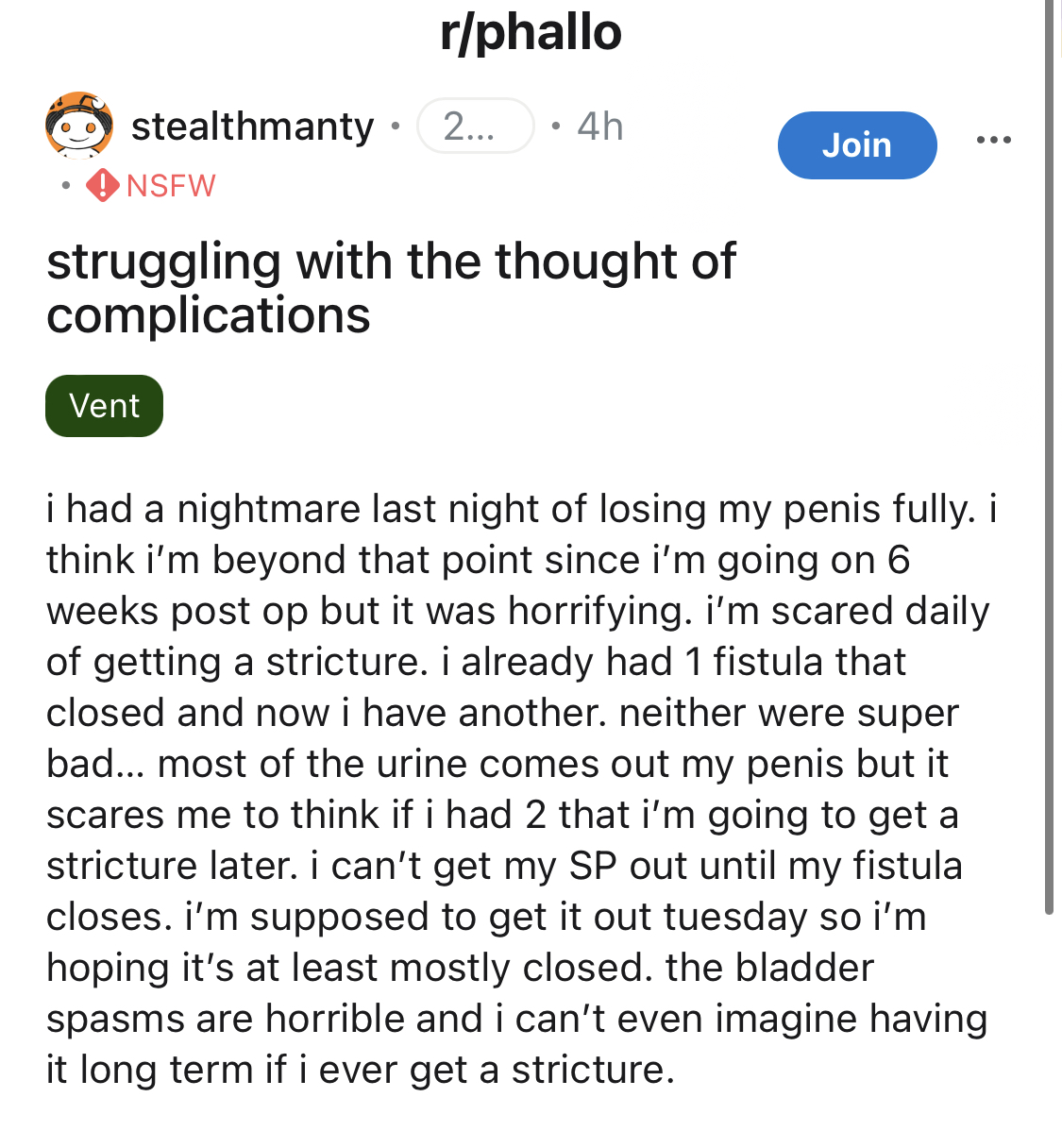Go to the r/phallo subreddit header
The image size is (1062, 1148).
point(531,32)
